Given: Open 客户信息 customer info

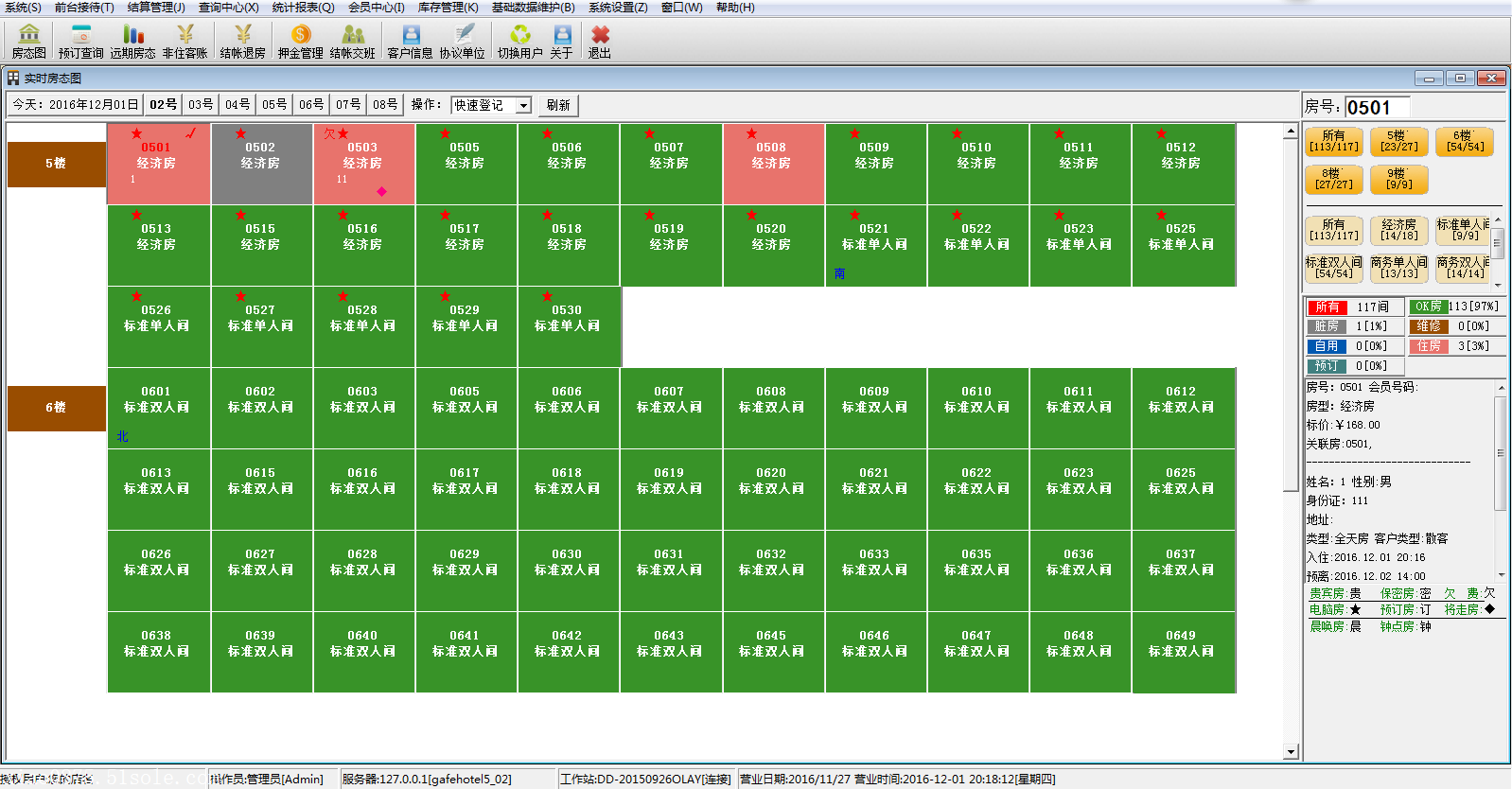Looking at the screenshot, I should click(410, 42).
